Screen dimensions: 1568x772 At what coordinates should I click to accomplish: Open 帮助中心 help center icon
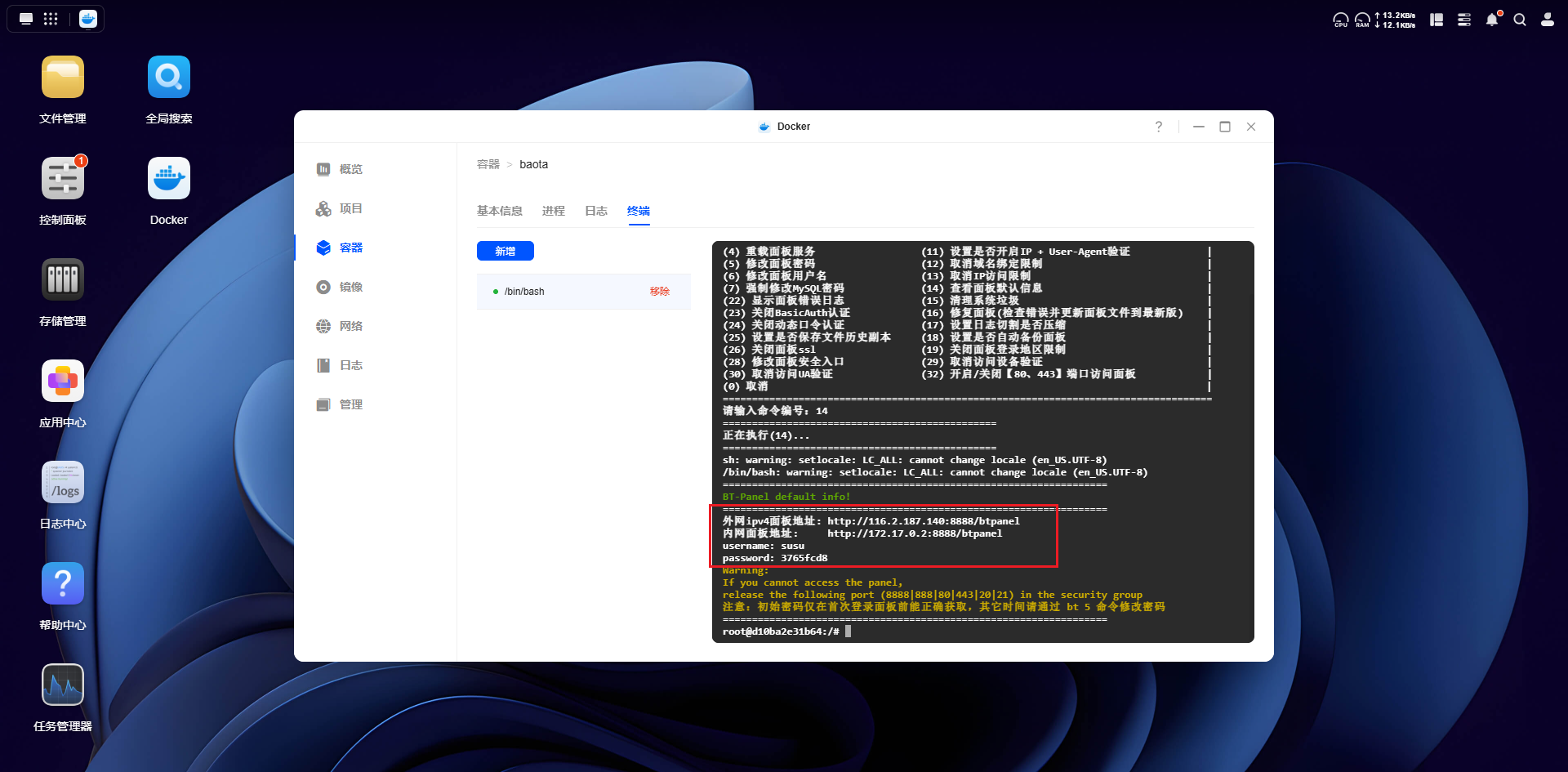(63, 584)
